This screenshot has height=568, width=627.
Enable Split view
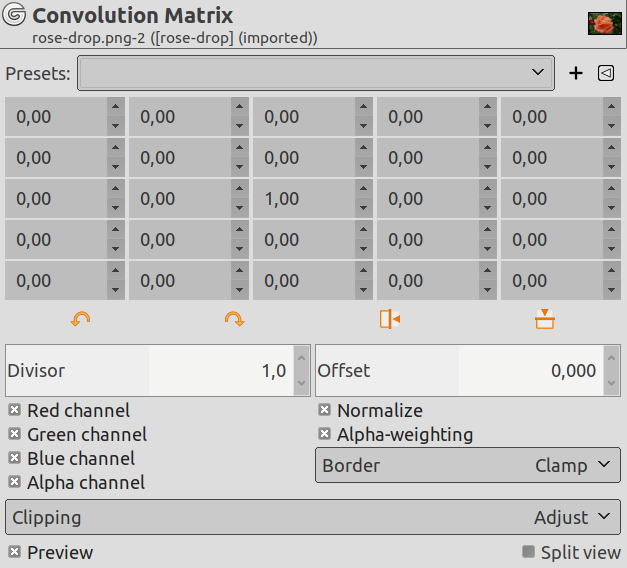pos(528,552)
